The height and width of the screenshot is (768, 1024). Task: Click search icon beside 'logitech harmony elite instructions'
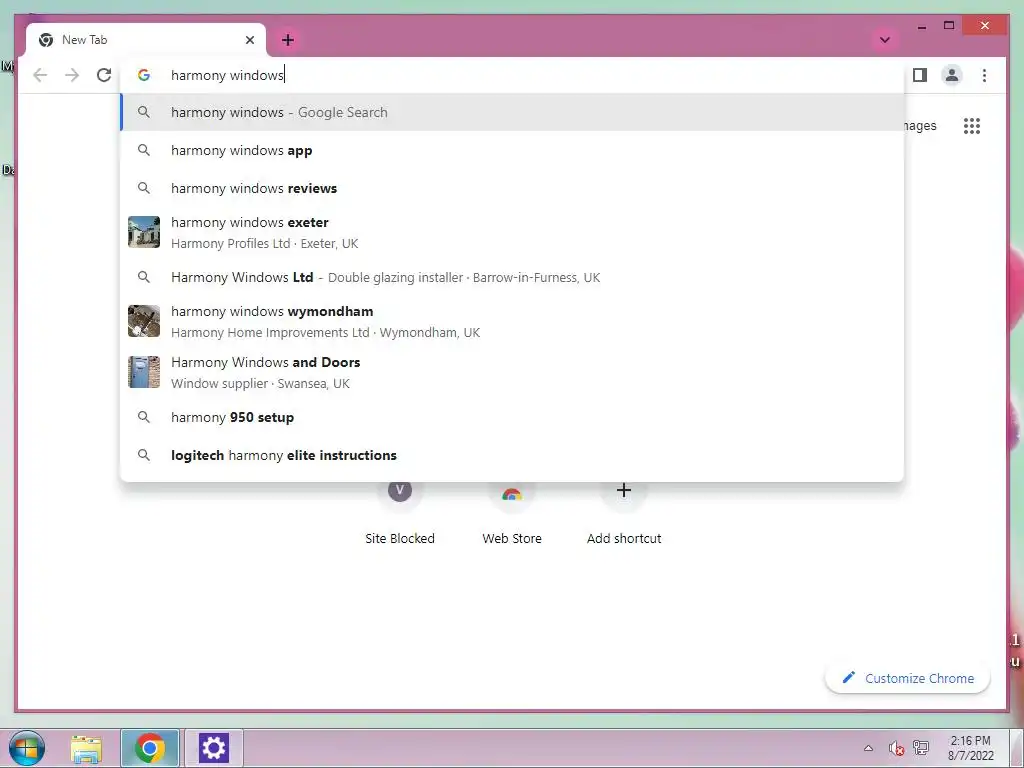coord(144,455)
